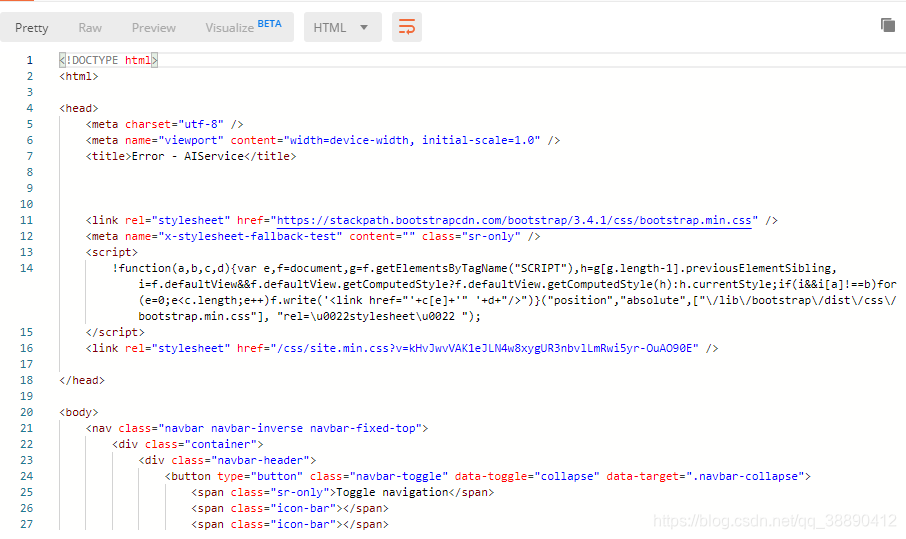Click the title text Error - AIService

point(188,156)
